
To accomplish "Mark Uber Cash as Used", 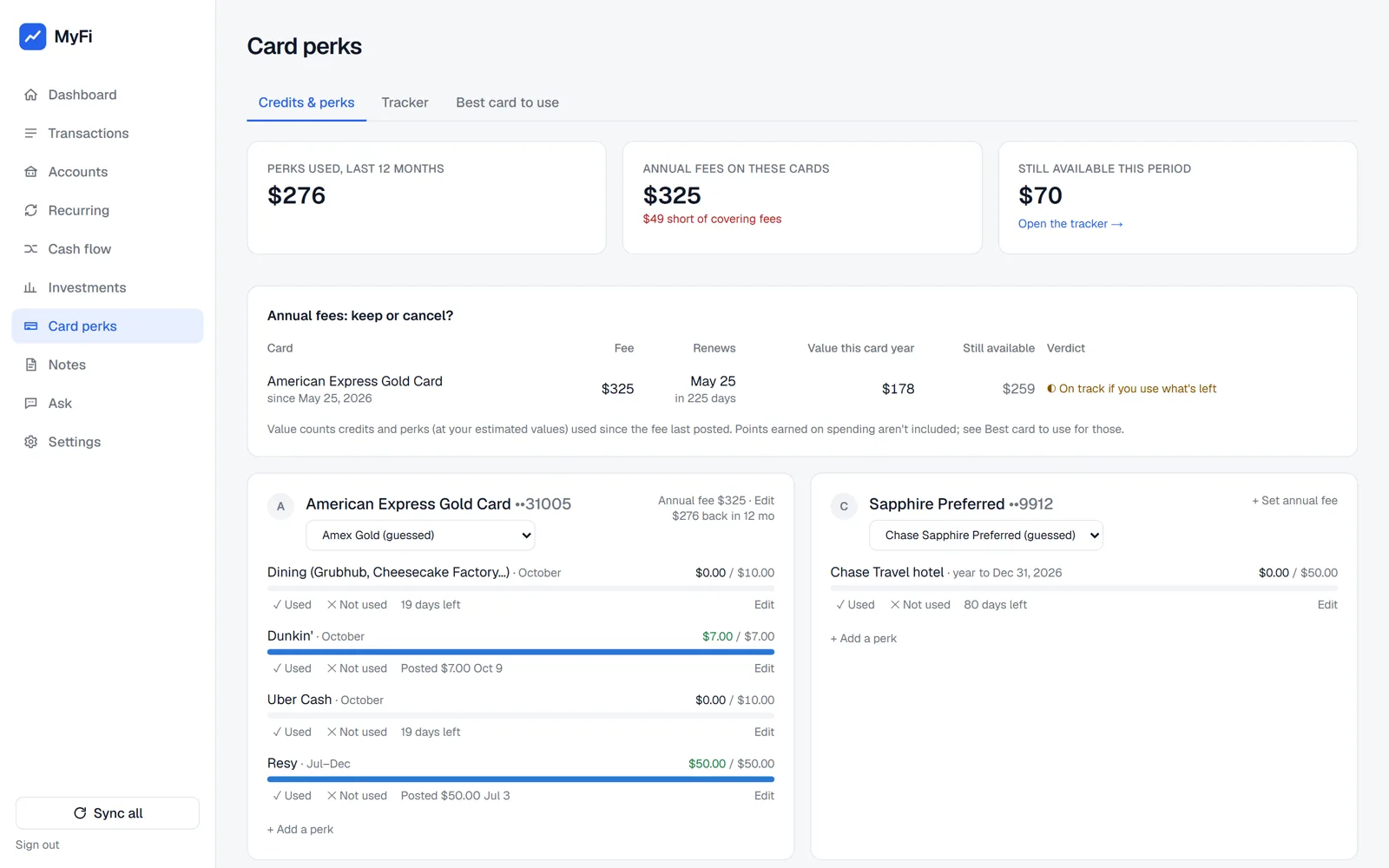I will pyautogui.click(x=292, y=732).
